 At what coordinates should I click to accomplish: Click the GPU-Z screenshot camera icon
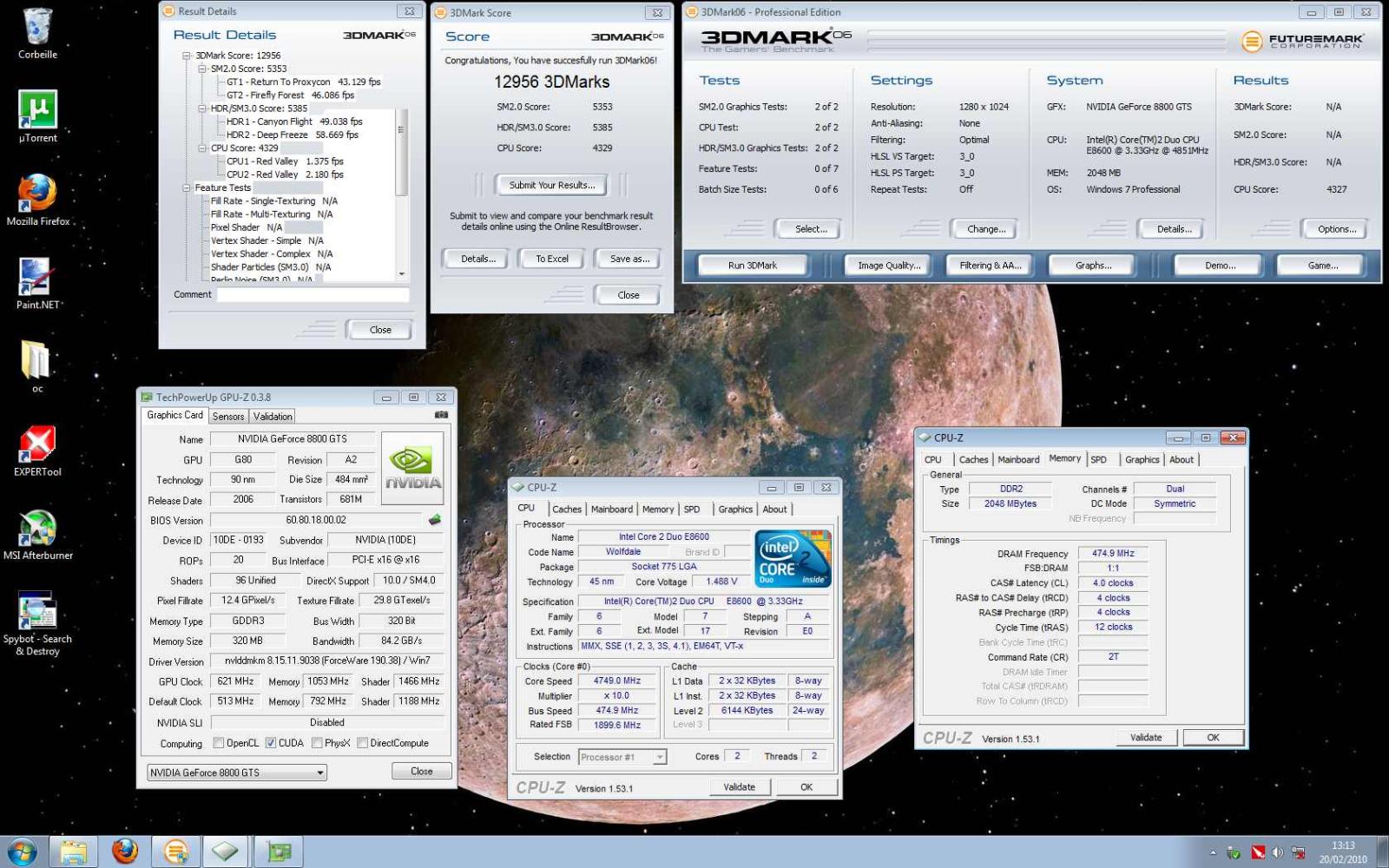click(x=441, y=416)
